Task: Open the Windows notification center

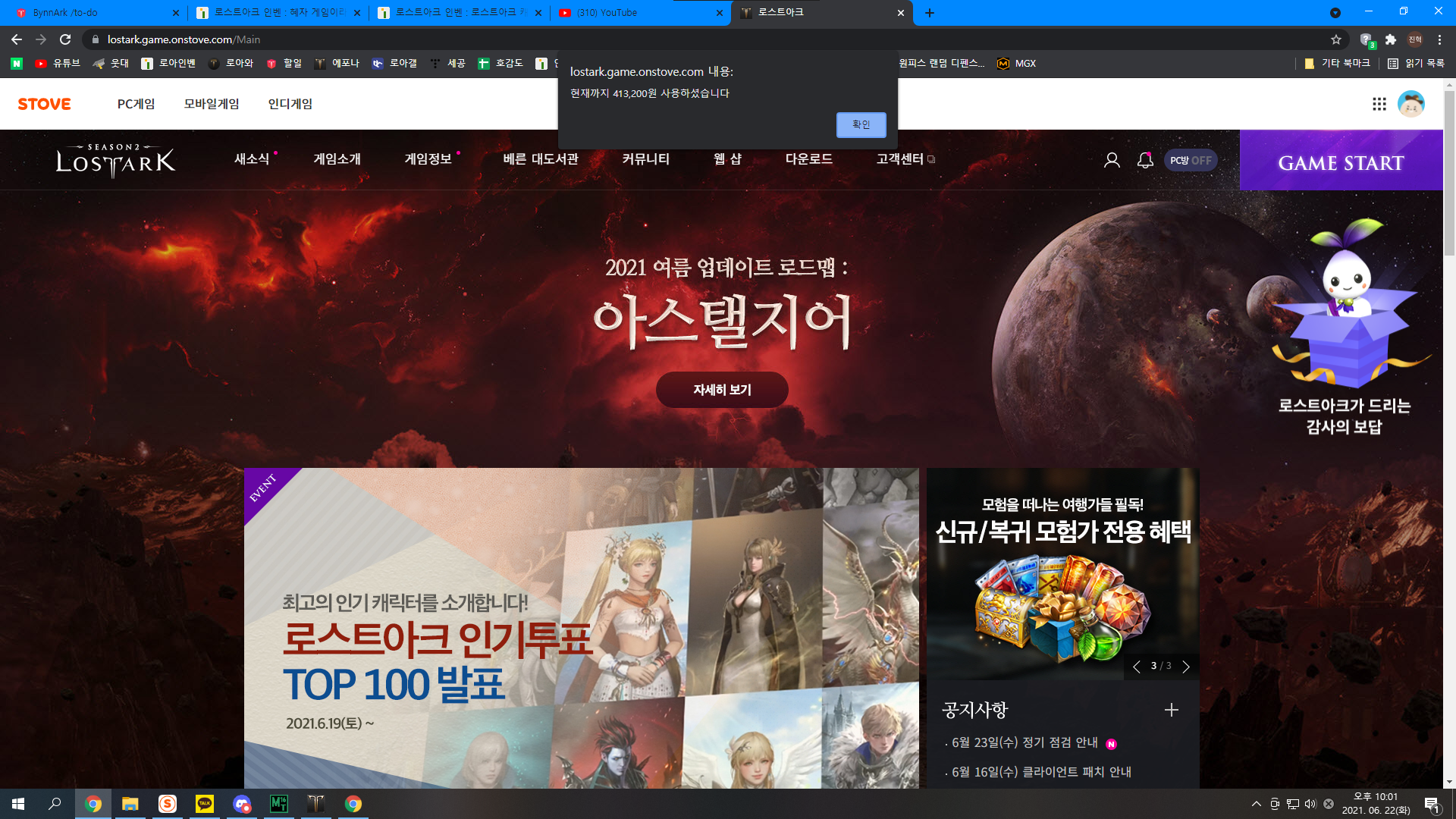Action: 1432,804
